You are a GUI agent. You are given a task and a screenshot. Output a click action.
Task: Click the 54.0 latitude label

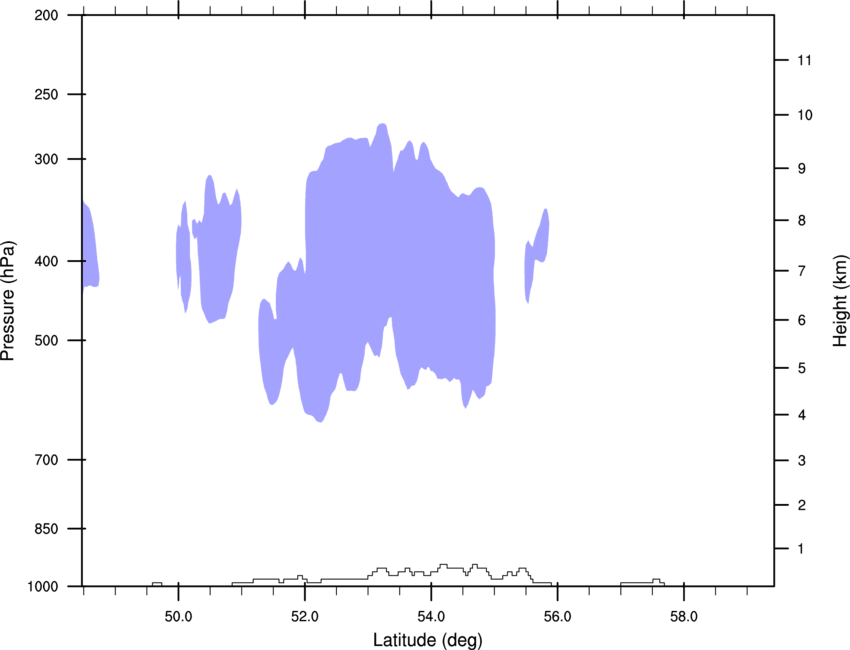pyautogui.click(x=431, y=616)
